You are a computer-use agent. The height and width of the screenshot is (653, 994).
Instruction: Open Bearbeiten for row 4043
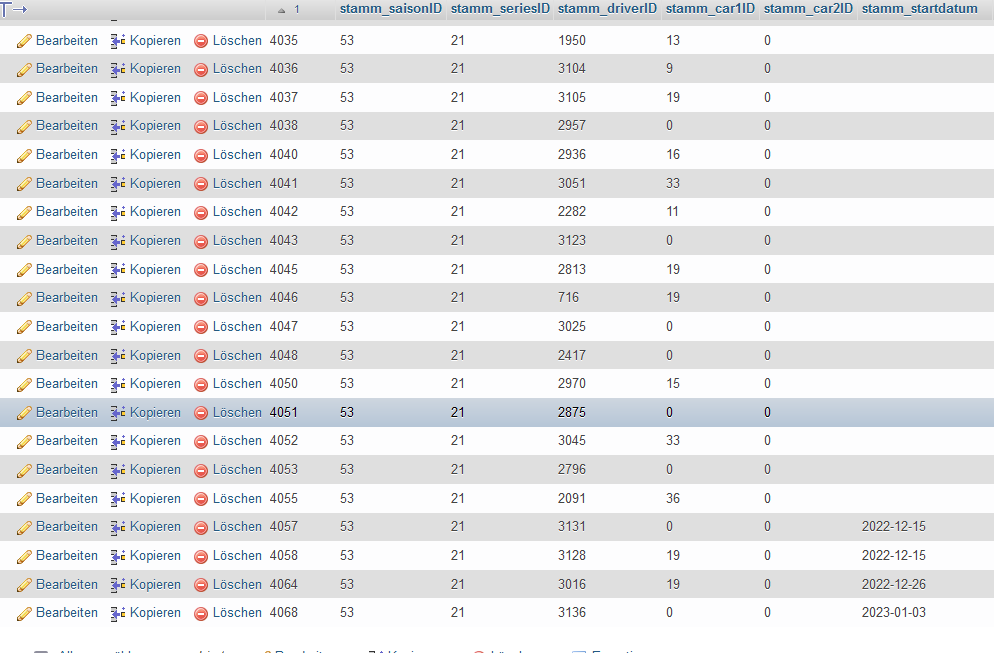pos(67,241)
